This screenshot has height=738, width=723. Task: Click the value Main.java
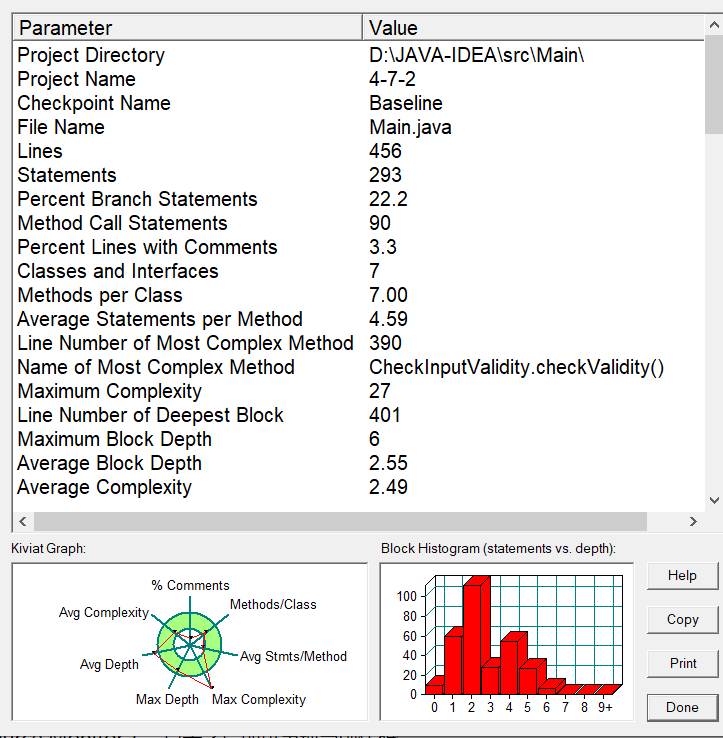(410, 128)
